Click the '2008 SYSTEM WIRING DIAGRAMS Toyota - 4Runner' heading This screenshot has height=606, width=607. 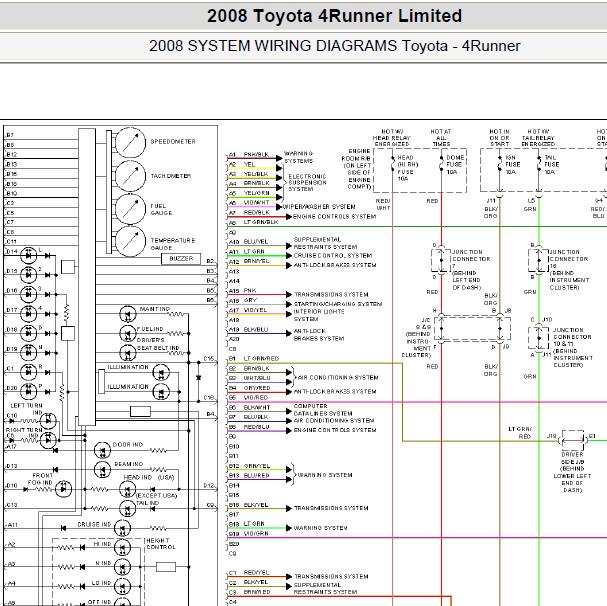[x=334, y=46]
